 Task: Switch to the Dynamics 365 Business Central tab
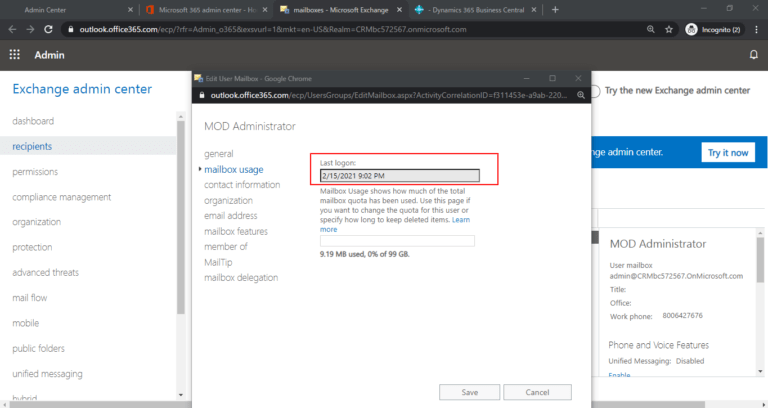(x=476, y=10)
